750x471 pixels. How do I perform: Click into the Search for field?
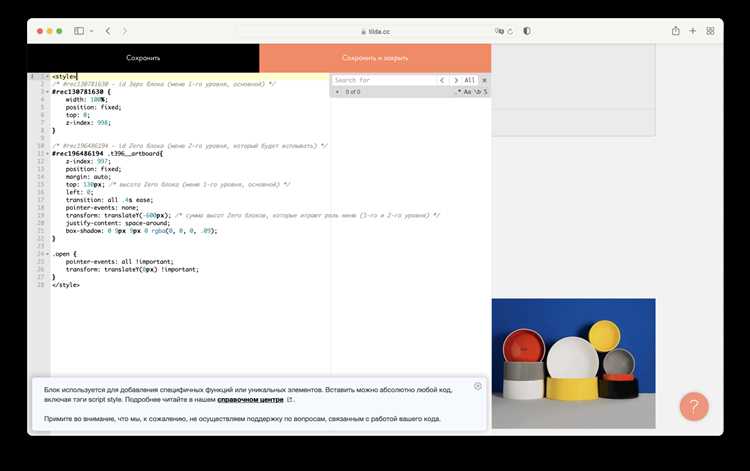[383, 80]
